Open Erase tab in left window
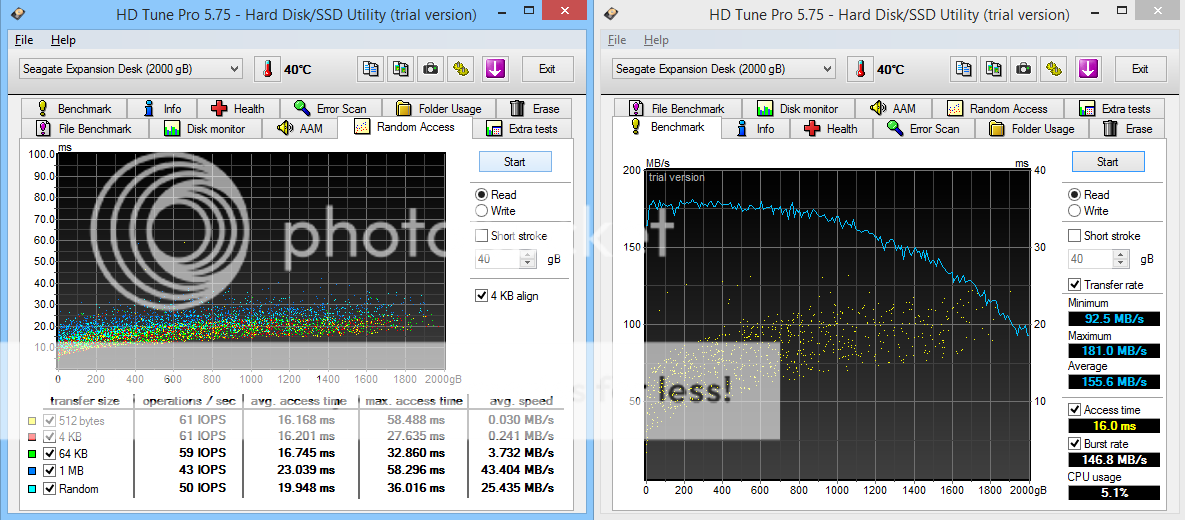Image resolution: width=1185 pixels, height=520 pixels. 535,109
